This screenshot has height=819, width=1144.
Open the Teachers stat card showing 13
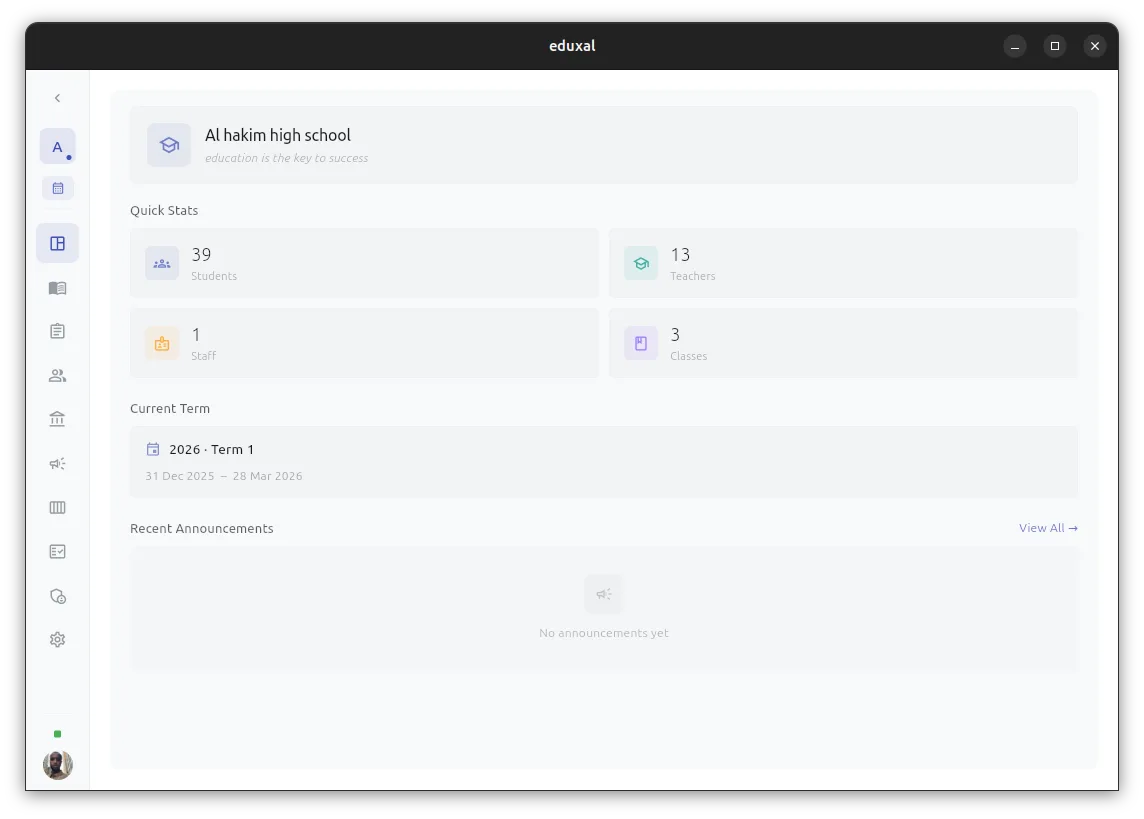(x=843, y=263)
